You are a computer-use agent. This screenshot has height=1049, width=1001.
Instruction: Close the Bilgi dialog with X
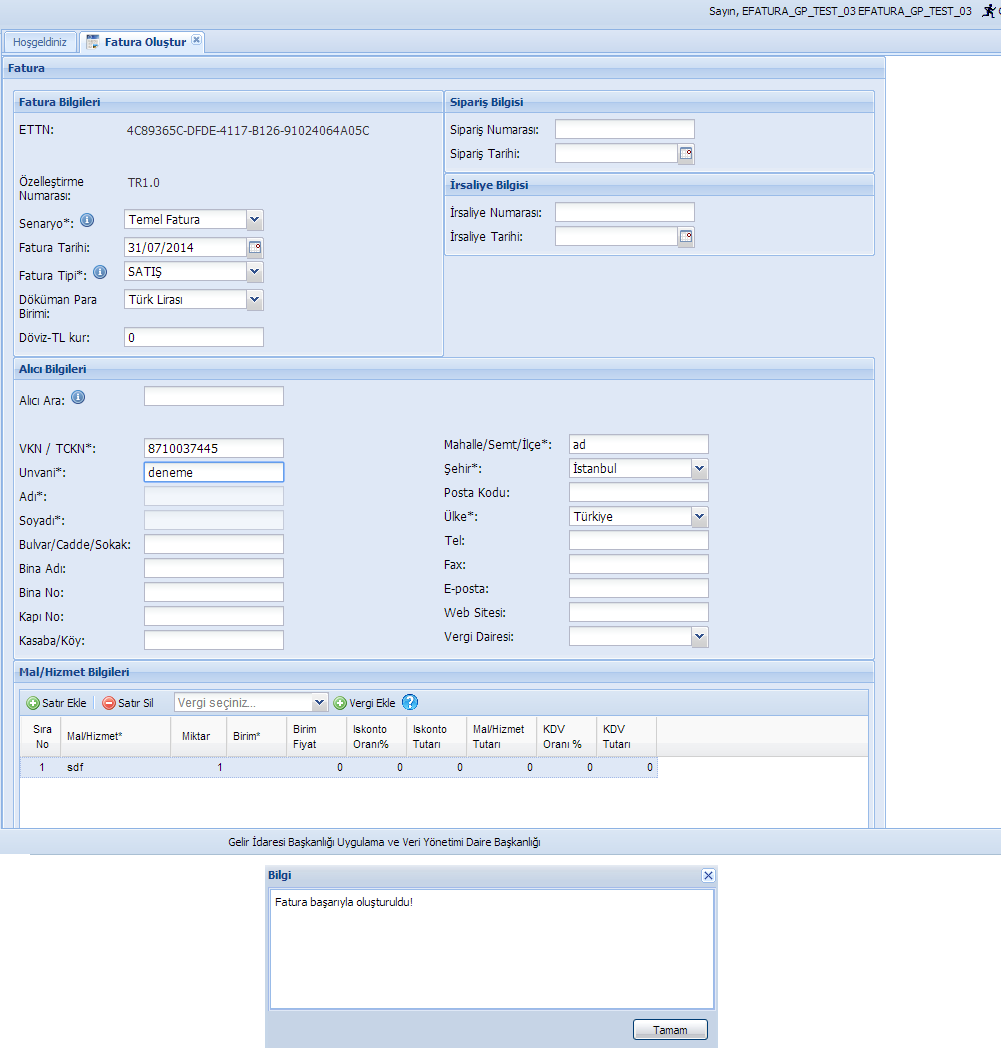pos(708,876)
